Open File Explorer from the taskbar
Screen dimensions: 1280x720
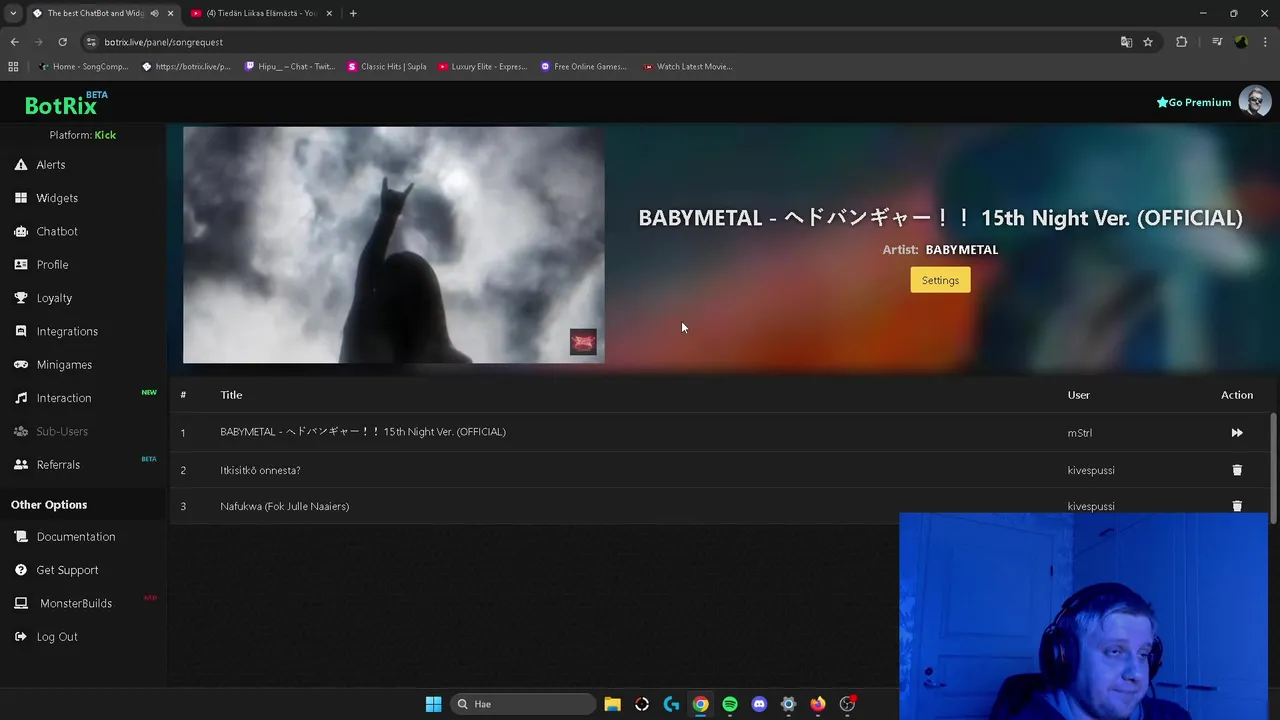coord(613,704)
